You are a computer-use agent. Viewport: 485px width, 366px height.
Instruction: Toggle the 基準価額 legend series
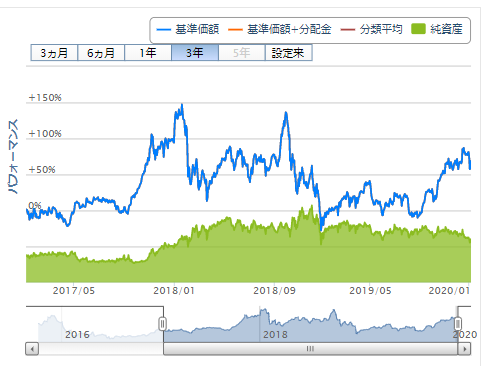[188, 29]
